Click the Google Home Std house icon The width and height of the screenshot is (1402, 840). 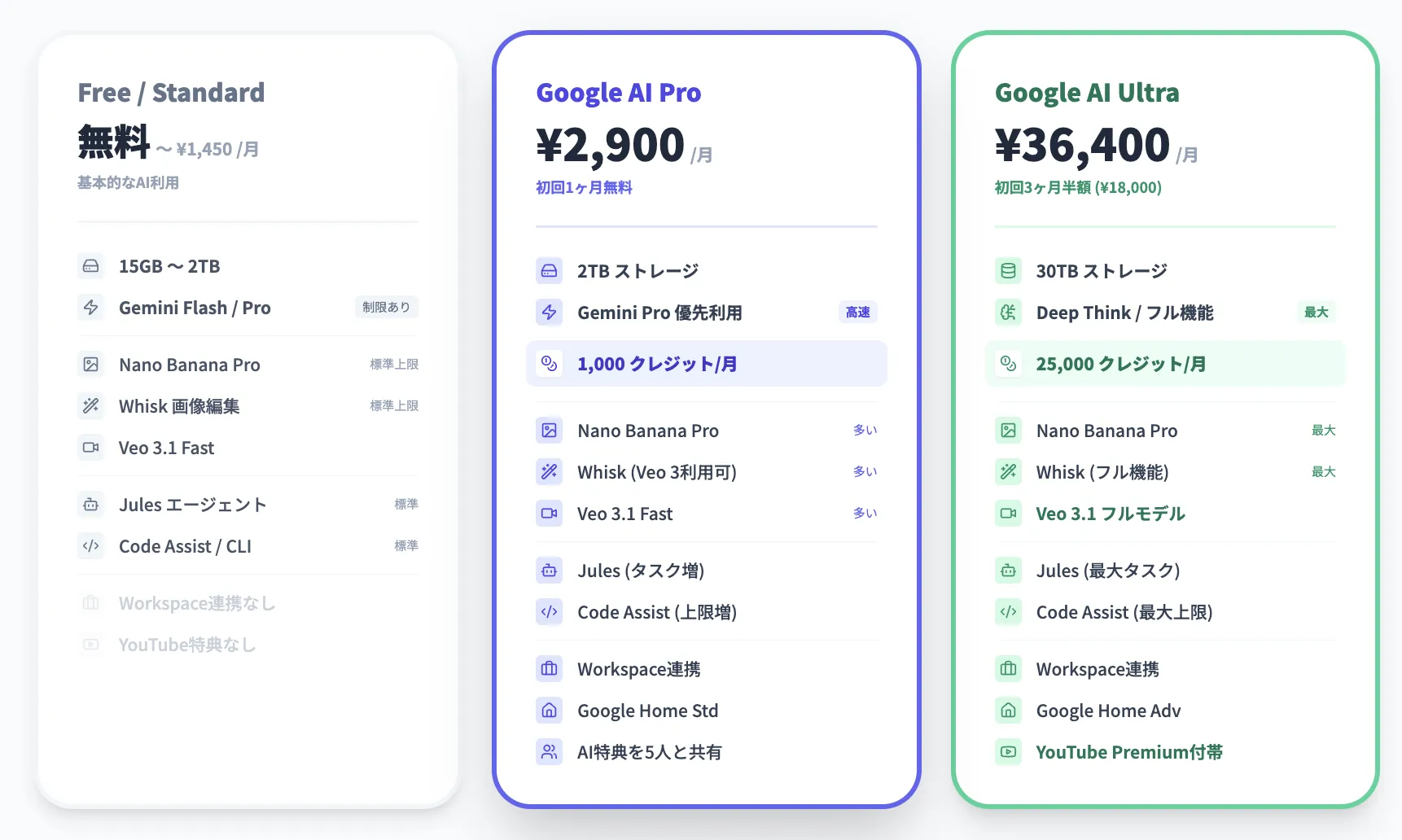tap(550, 710)
